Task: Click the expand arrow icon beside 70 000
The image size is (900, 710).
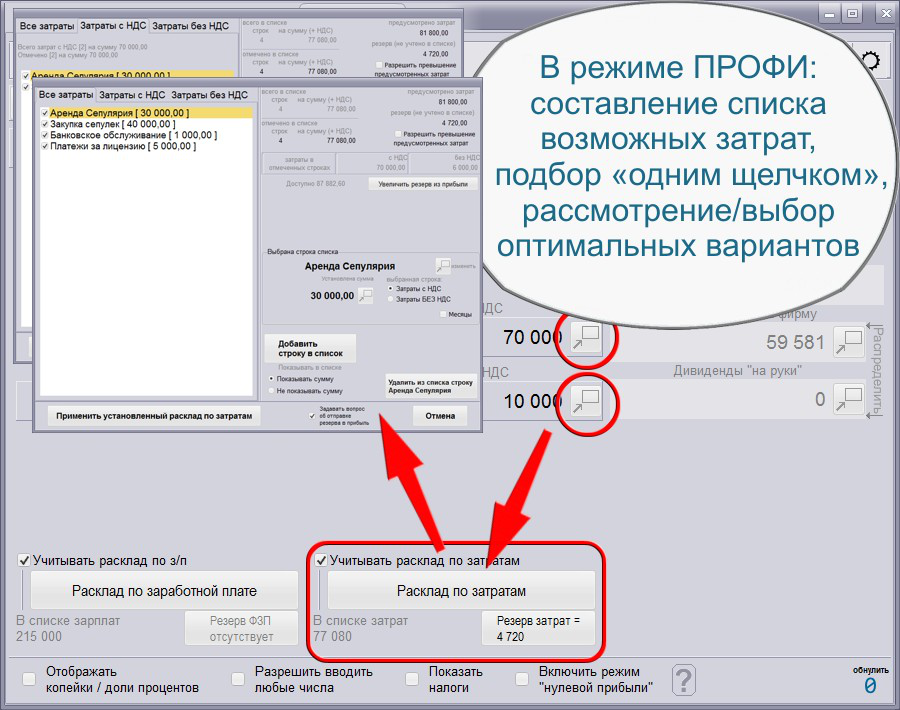Action: point(587,338)
